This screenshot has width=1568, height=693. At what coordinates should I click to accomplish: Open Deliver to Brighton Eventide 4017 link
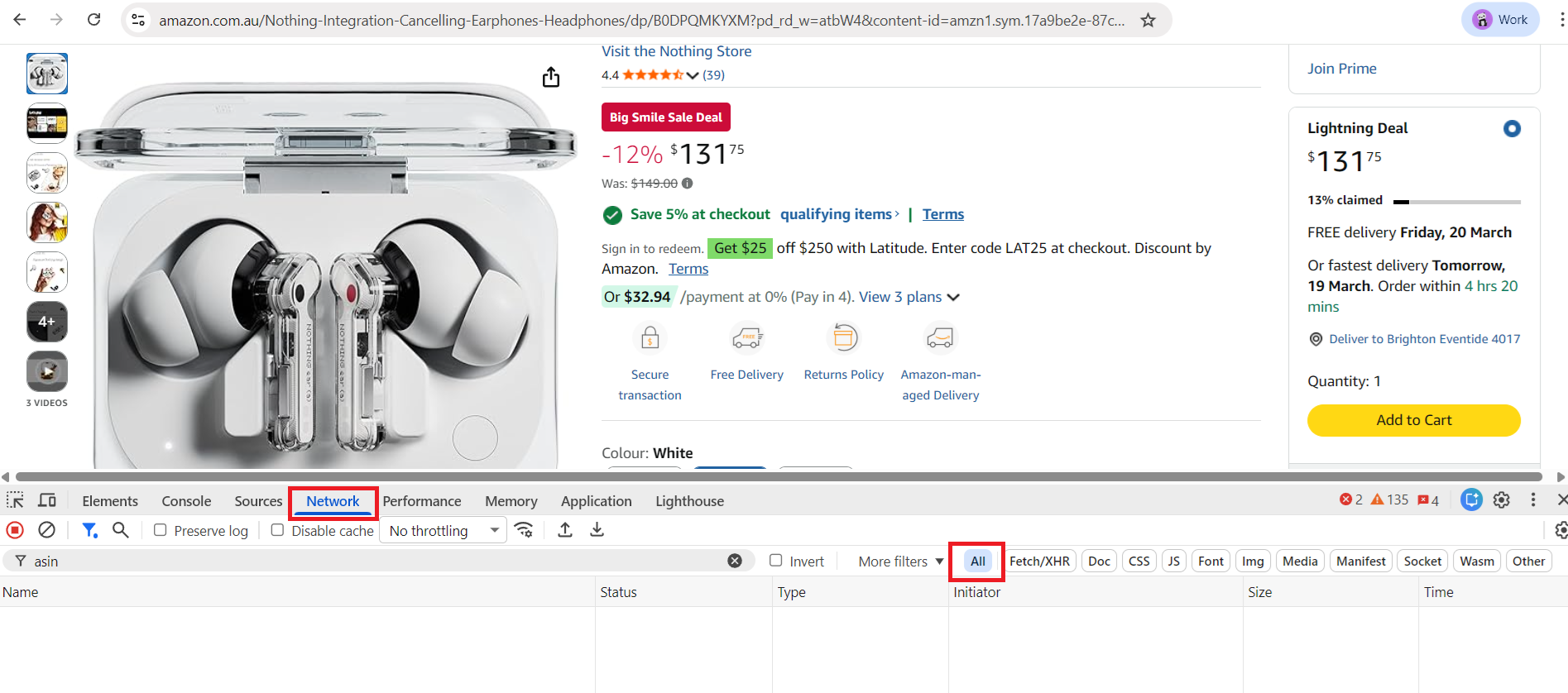point(1424,339)
